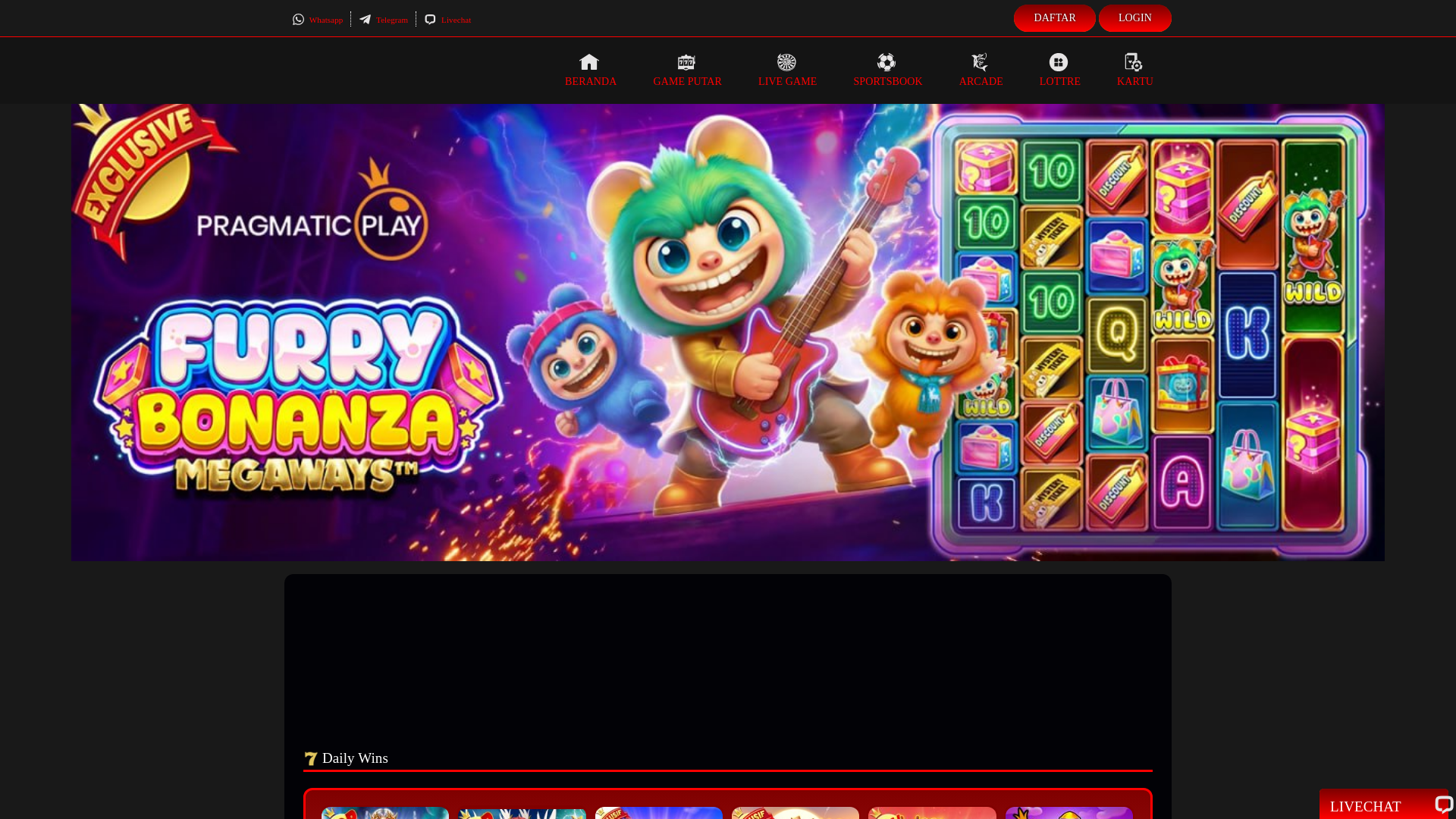Screen dimensions: 1456x819
Task: Open the LIVE GAME menu
Action: click(x=787, y=81)
